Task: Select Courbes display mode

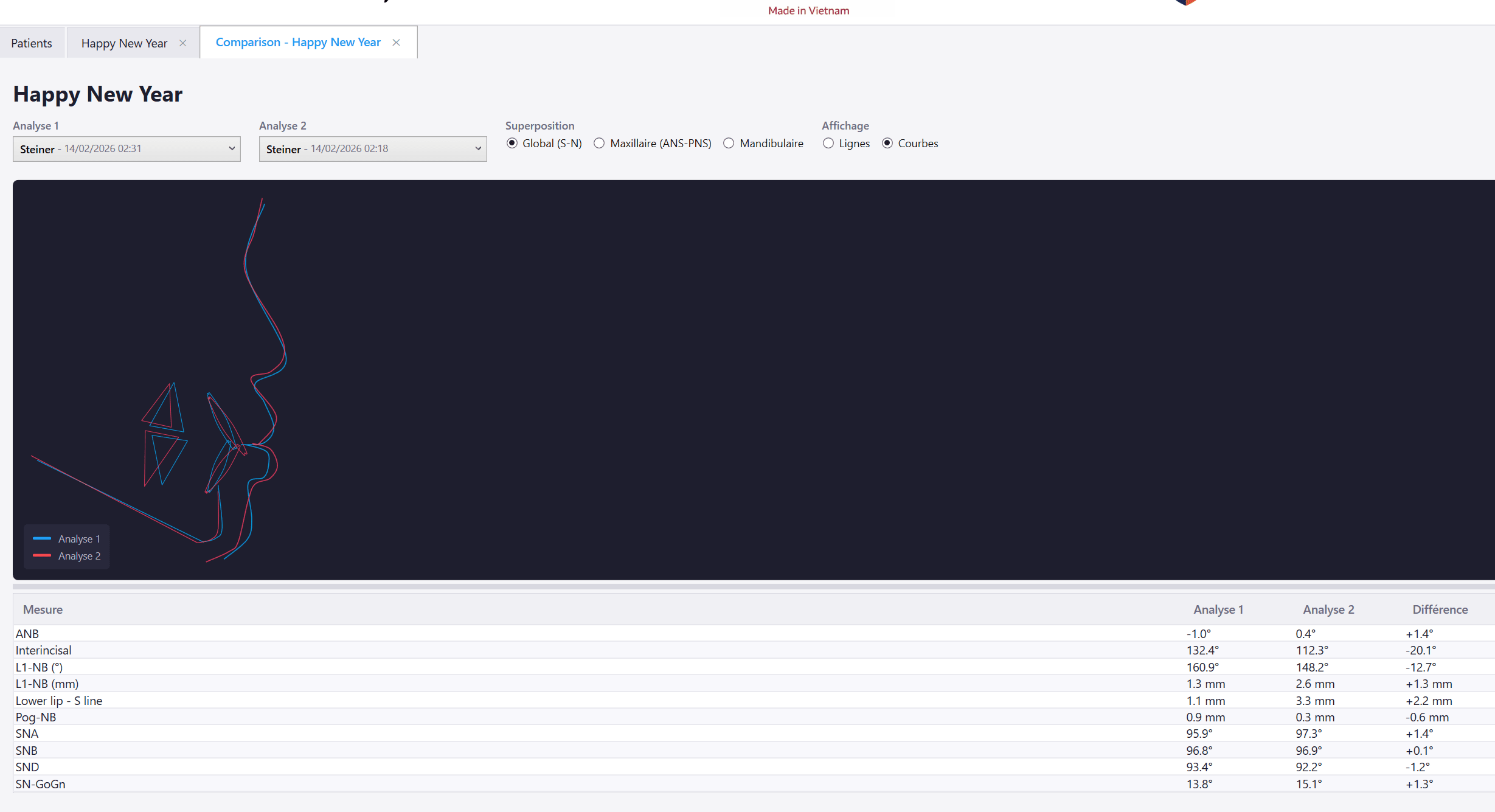Action: pos(887,144)
